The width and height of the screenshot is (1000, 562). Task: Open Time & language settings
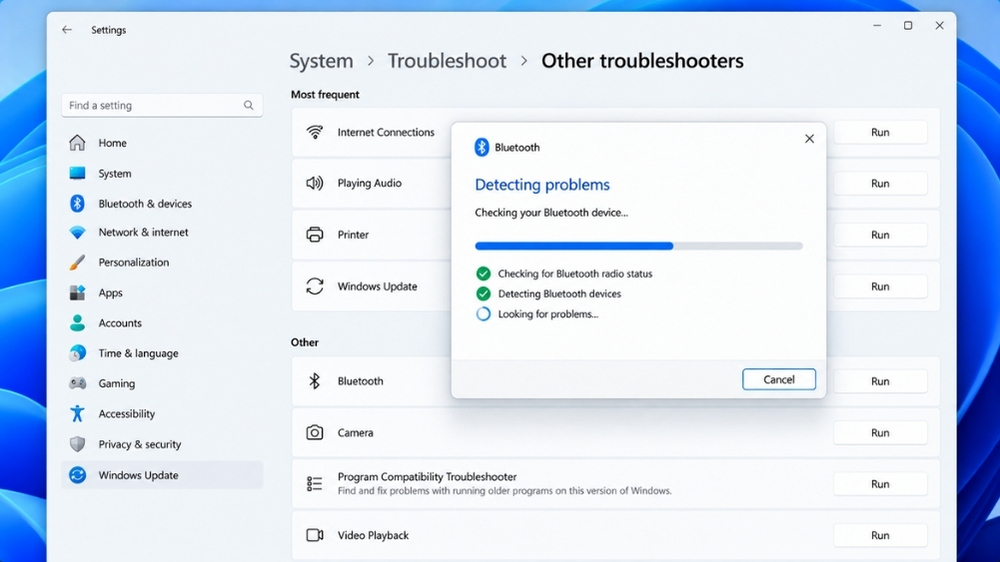click(162, 353)
